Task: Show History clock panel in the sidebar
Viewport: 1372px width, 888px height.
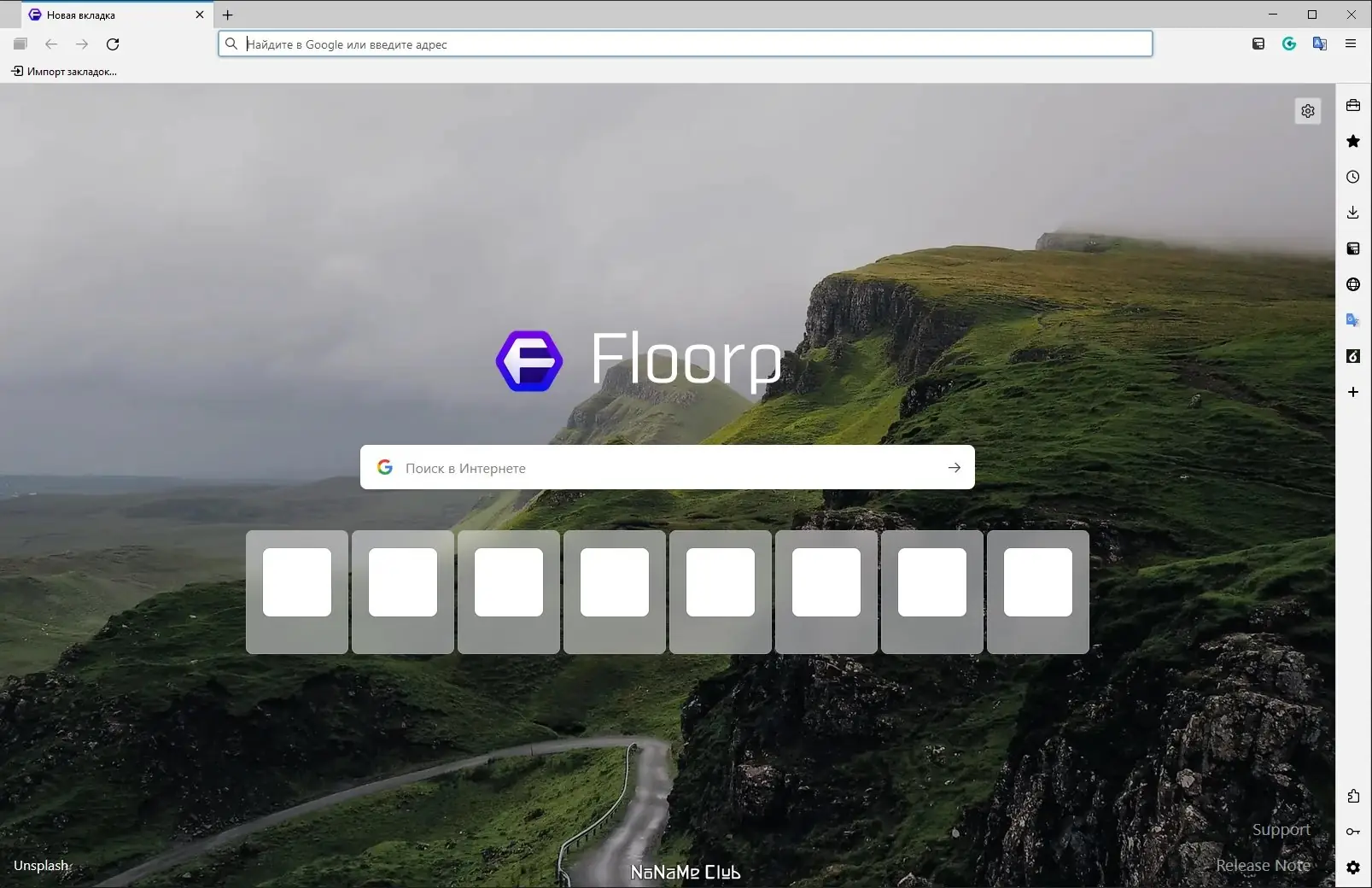Action: (1353, 177)
